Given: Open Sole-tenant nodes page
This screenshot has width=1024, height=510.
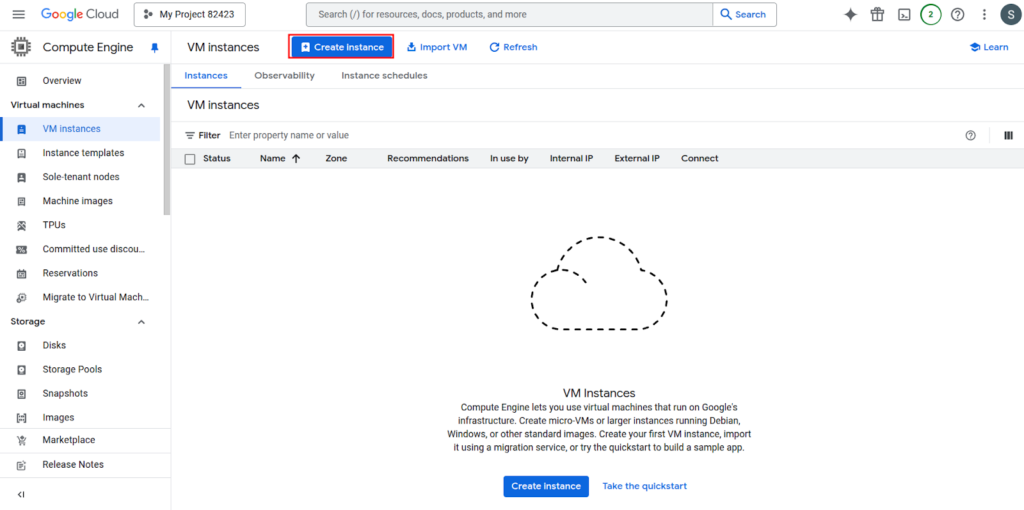Looking at the screenshot, I should pos(81,177).
